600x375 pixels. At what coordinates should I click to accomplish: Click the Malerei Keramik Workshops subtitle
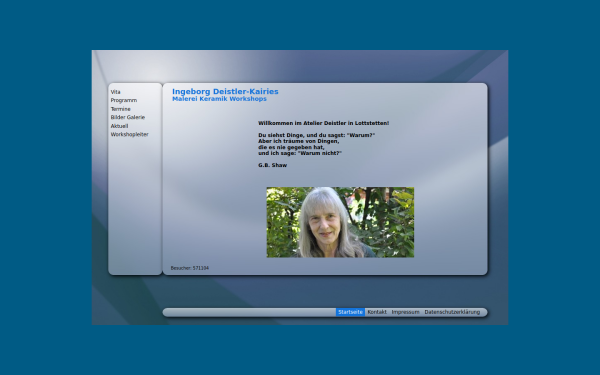click(x=219, y=99)
